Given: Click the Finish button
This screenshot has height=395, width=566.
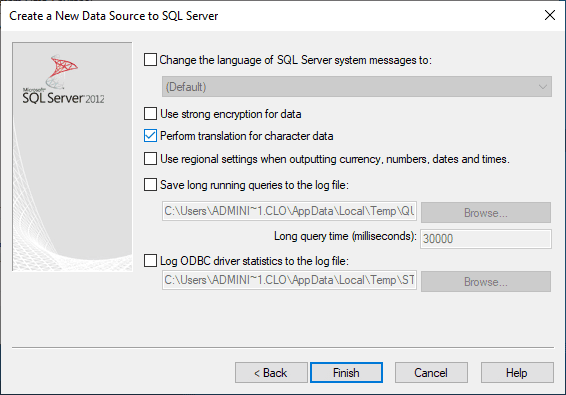Looking at the screenshot, I should (x=346, y=373).
